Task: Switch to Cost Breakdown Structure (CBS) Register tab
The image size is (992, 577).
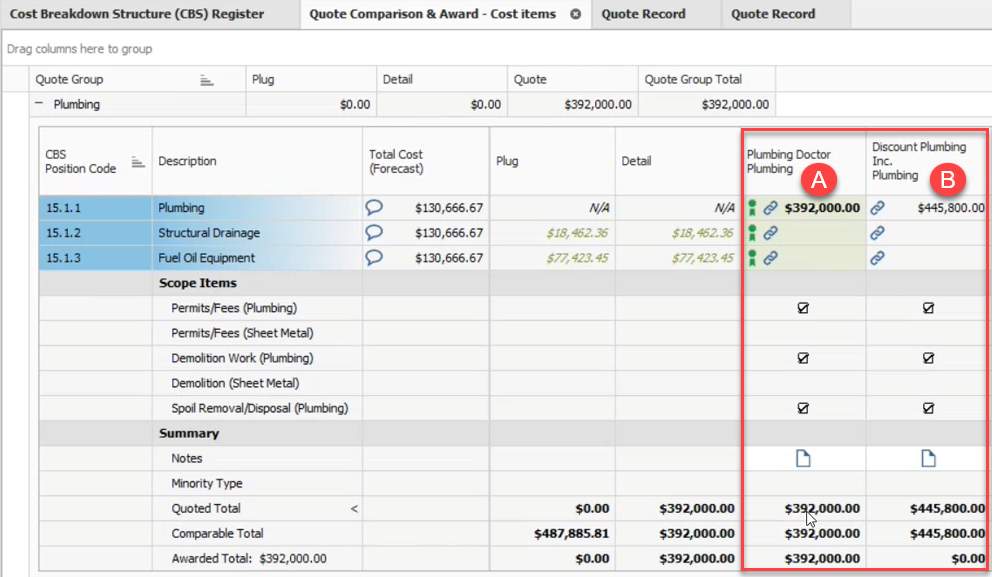Action: (137, 14)
